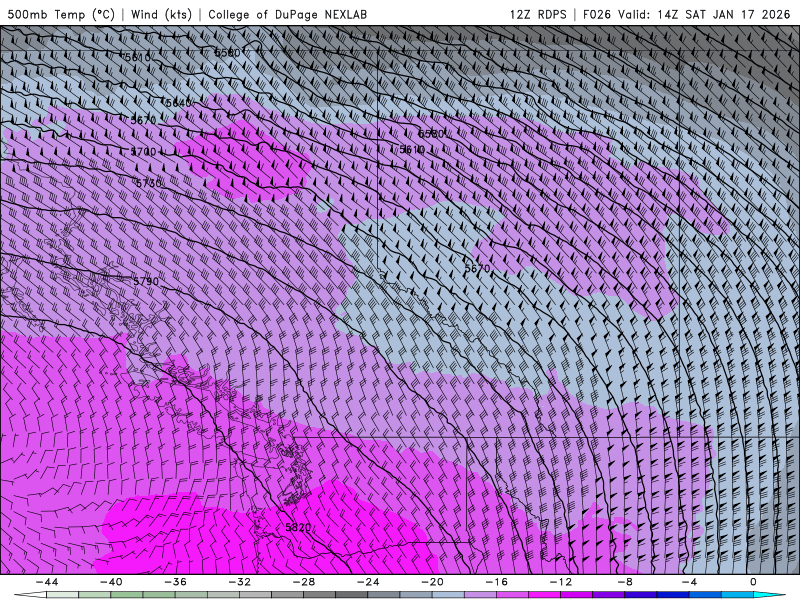The width and height of the screenshot is (800, 600).
Task: Click 'College of DuPage NEXLAB' text
Action: tap(287, 14)
